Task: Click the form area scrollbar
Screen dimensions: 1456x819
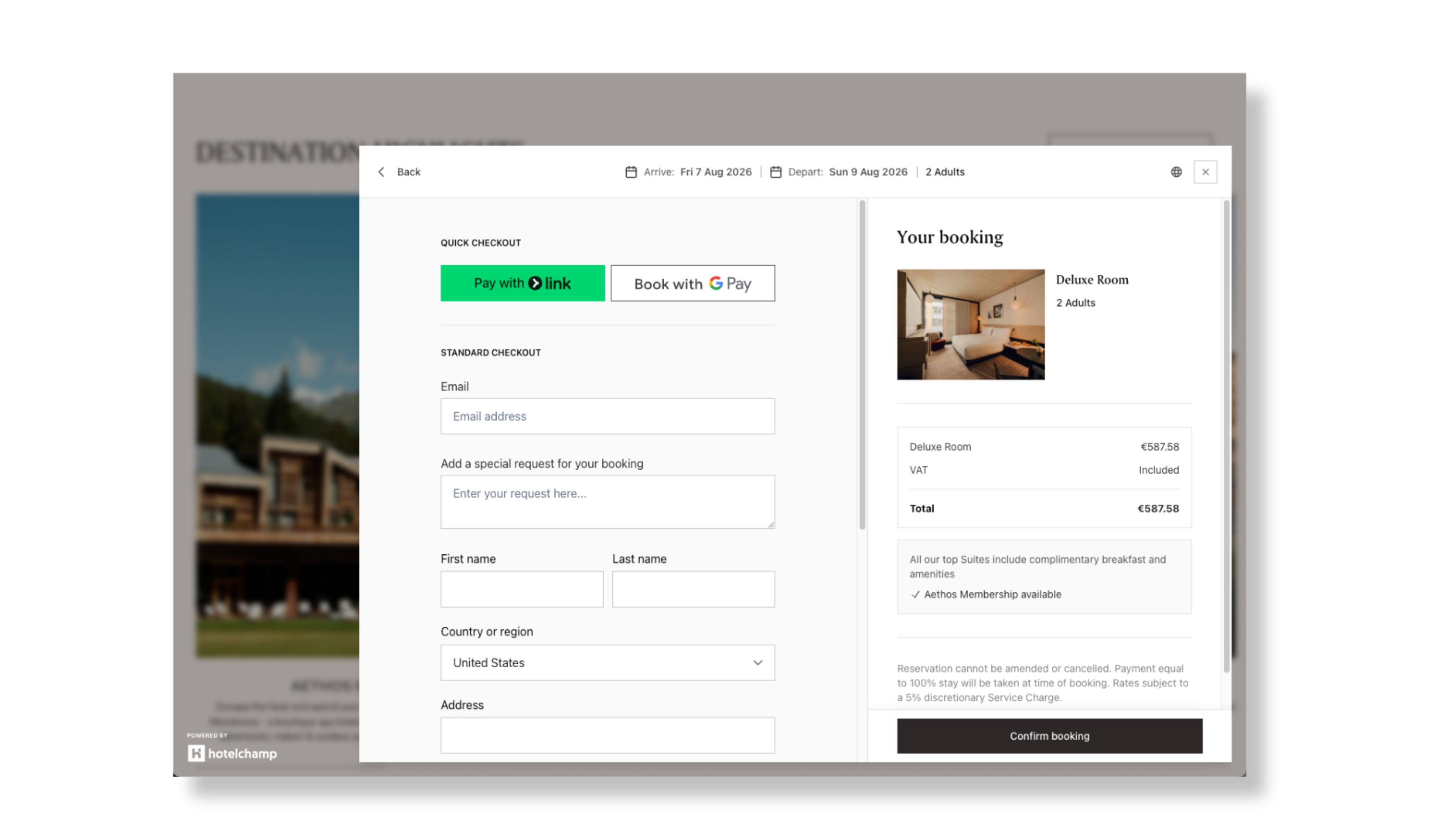Action: click(862, 364)
